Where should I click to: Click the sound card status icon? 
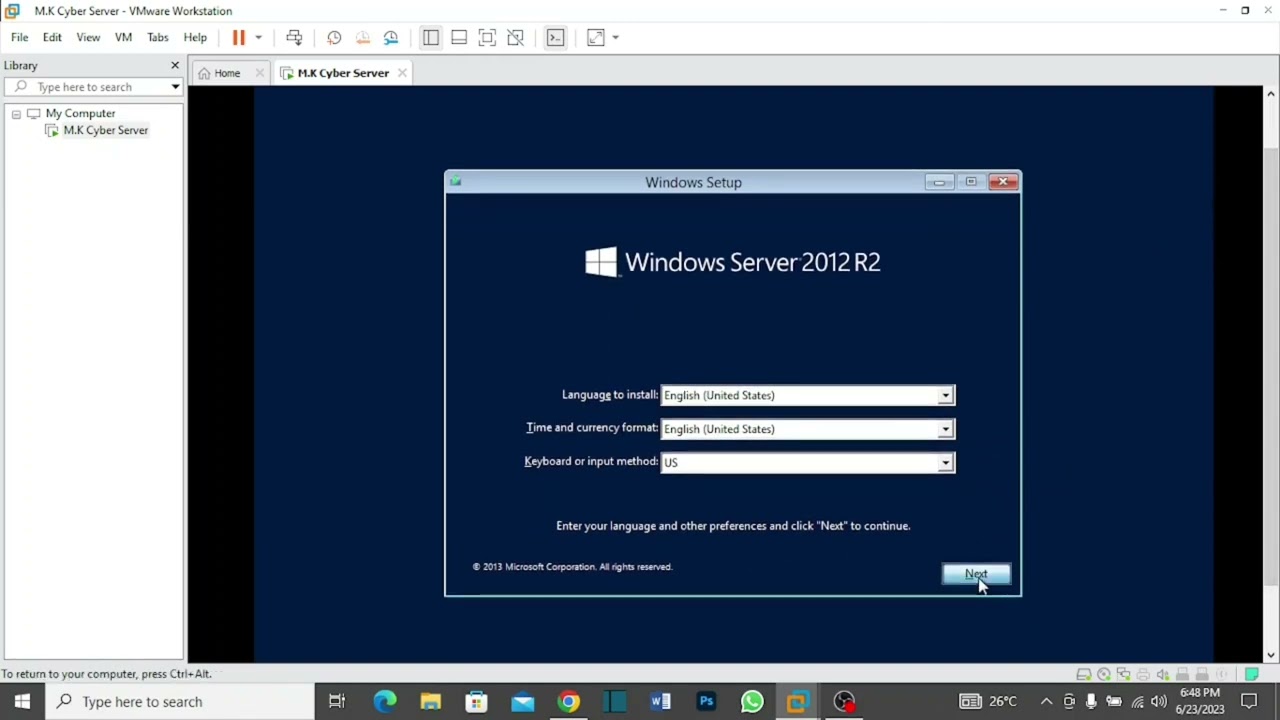pyautogui.click(x=1164, y=674)
